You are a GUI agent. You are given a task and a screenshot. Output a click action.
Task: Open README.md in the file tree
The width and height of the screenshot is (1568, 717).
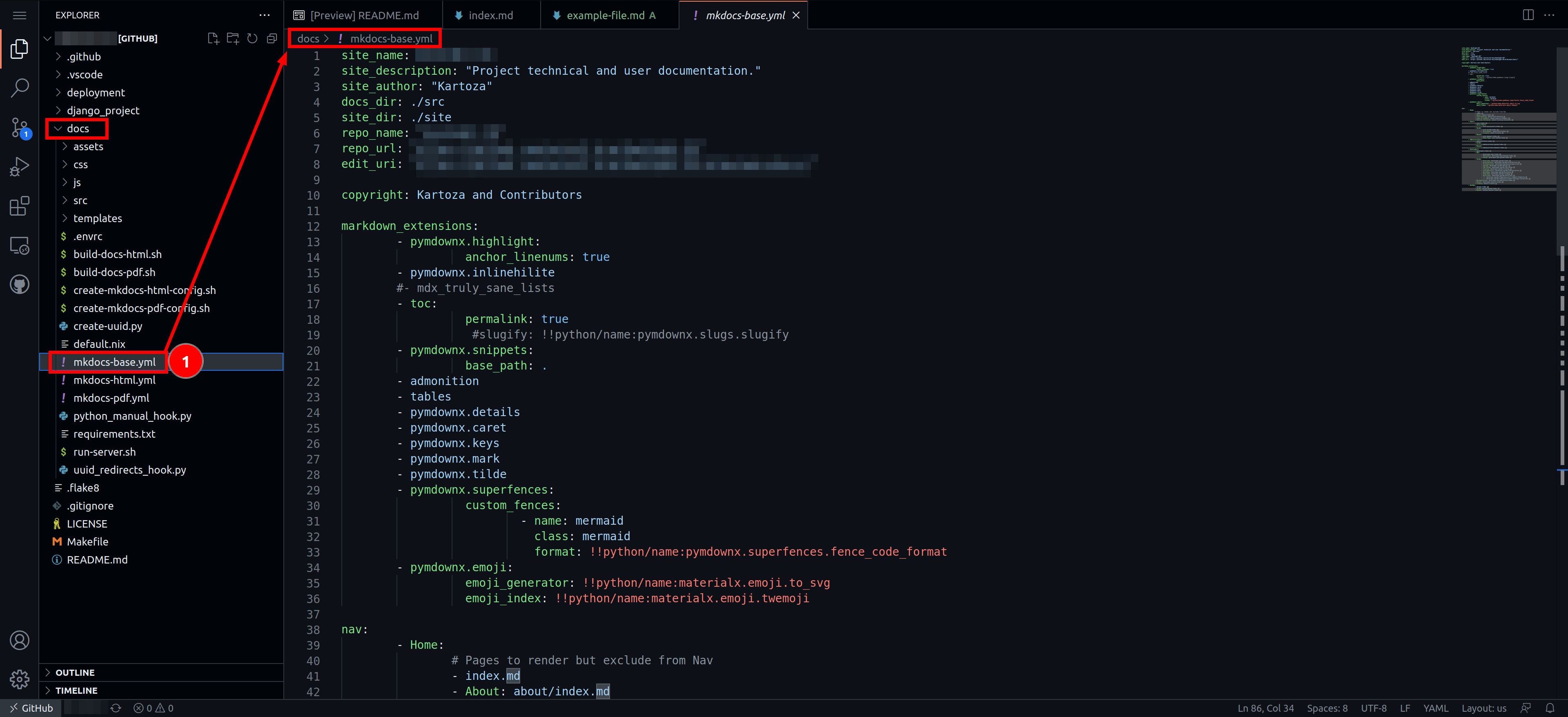point(161,559)
